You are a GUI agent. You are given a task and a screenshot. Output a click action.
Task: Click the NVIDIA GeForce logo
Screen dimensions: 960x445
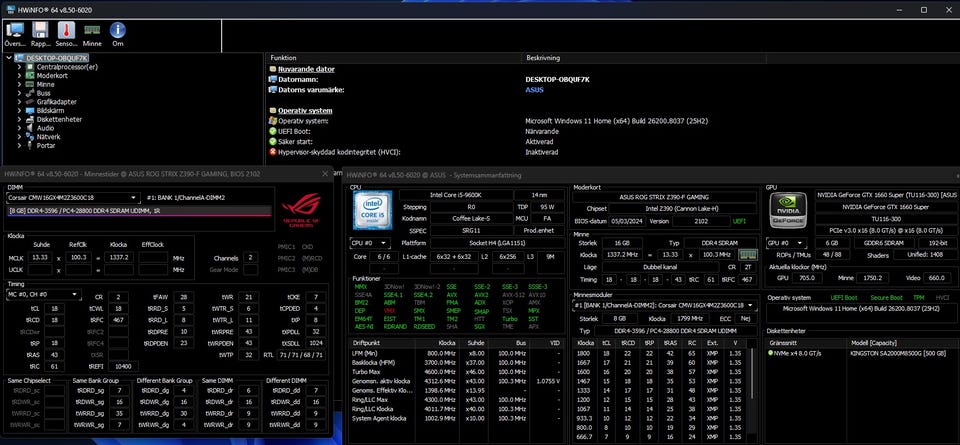click(787, 210)
